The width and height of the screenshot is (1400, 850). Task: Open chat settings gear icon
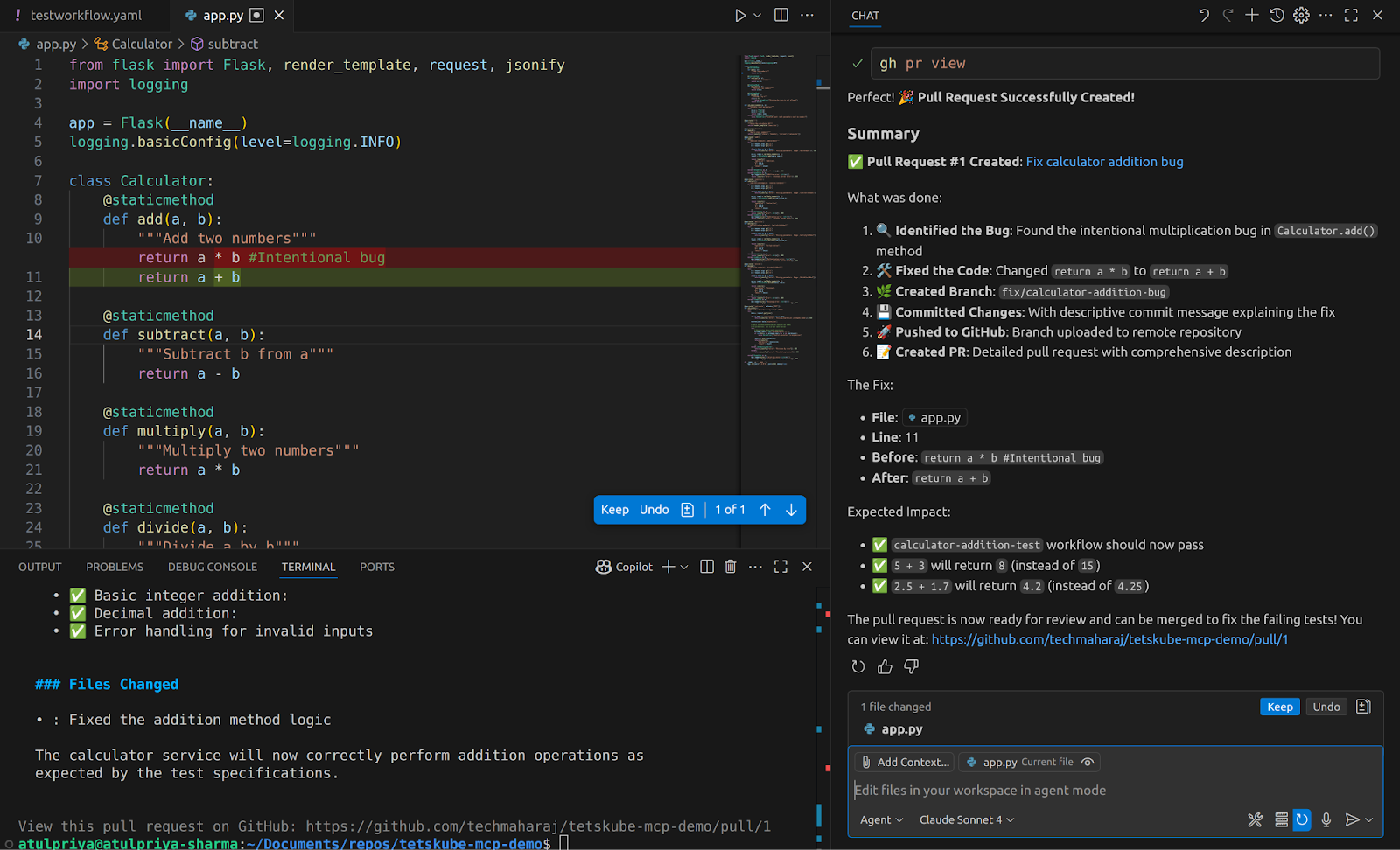pos(1302,15)
